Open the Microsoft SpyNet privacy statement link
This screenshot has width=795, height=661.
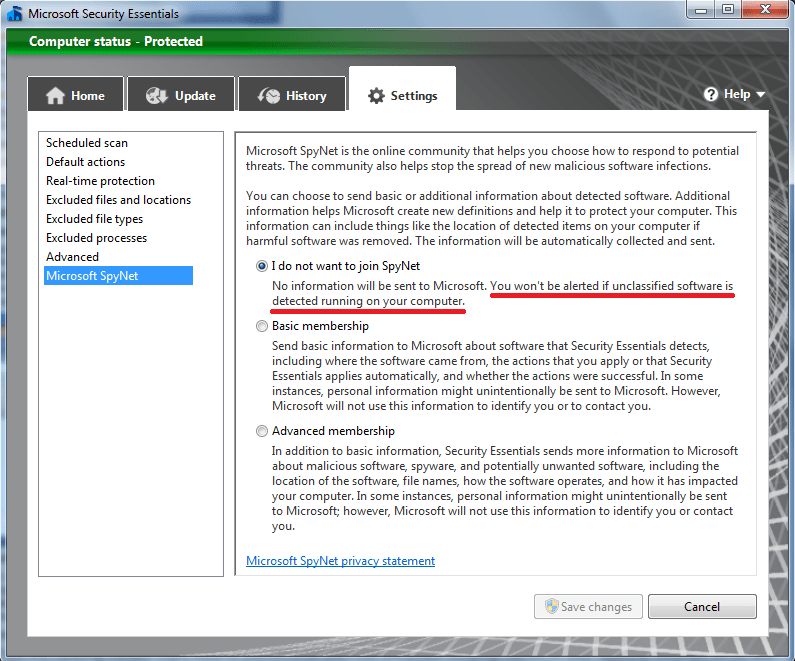pos(340,561)
